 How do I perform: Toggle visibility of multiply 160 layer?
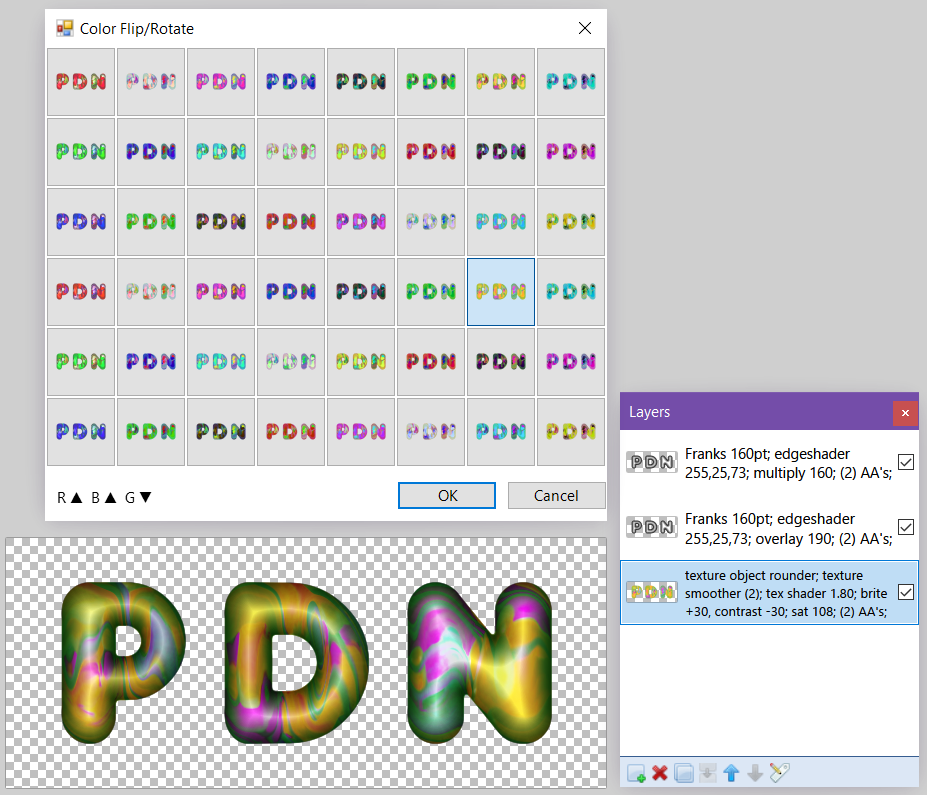[906, 462]
